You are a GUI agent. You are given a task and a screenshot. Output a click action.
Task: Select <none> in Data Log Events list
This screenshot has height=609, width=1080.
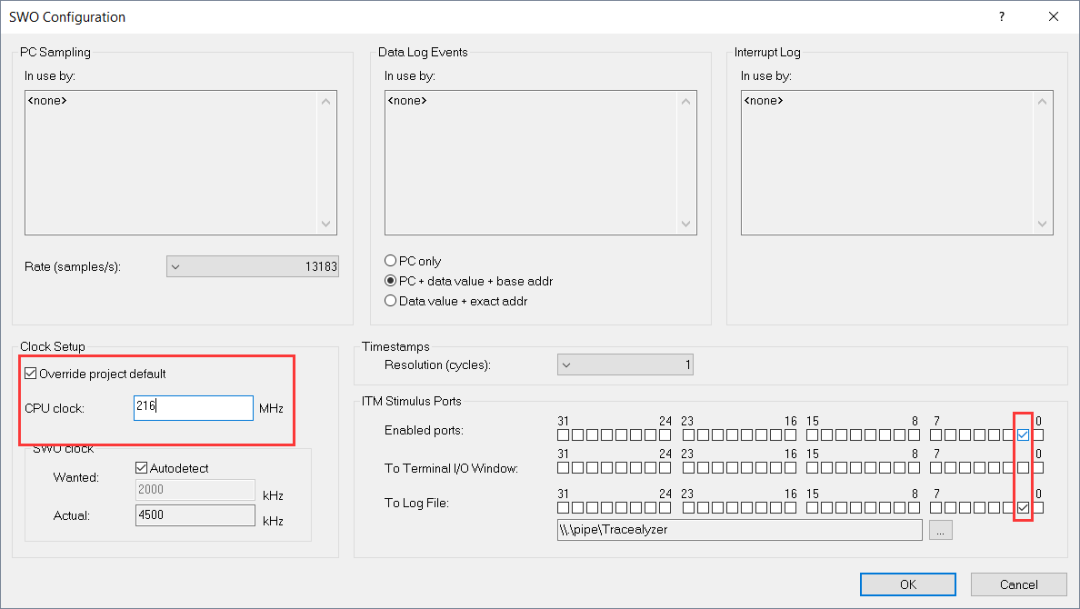point(407,101)
